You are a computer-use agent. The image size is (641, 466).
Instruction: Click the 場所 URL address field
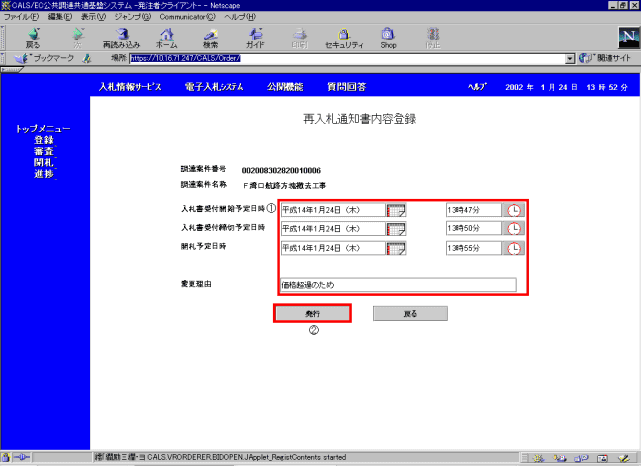[347, 58]
